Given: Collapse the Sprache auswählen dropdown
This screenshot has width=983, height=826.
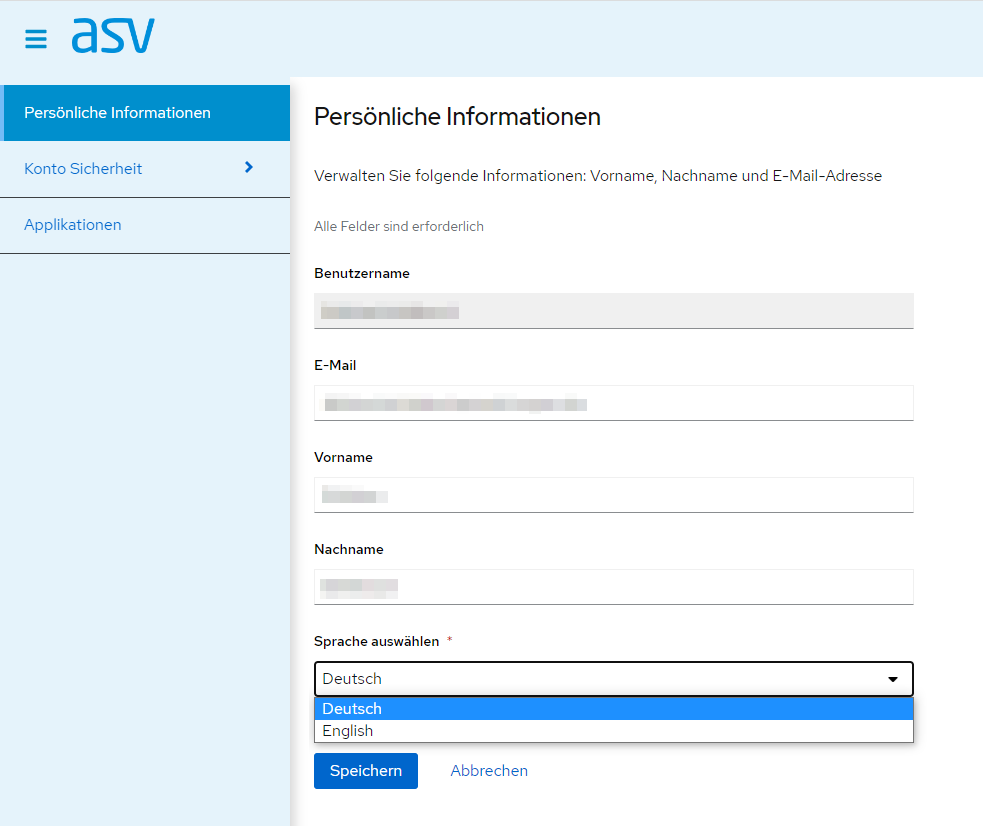Looking at the screenshot, I should click(614, 679).
